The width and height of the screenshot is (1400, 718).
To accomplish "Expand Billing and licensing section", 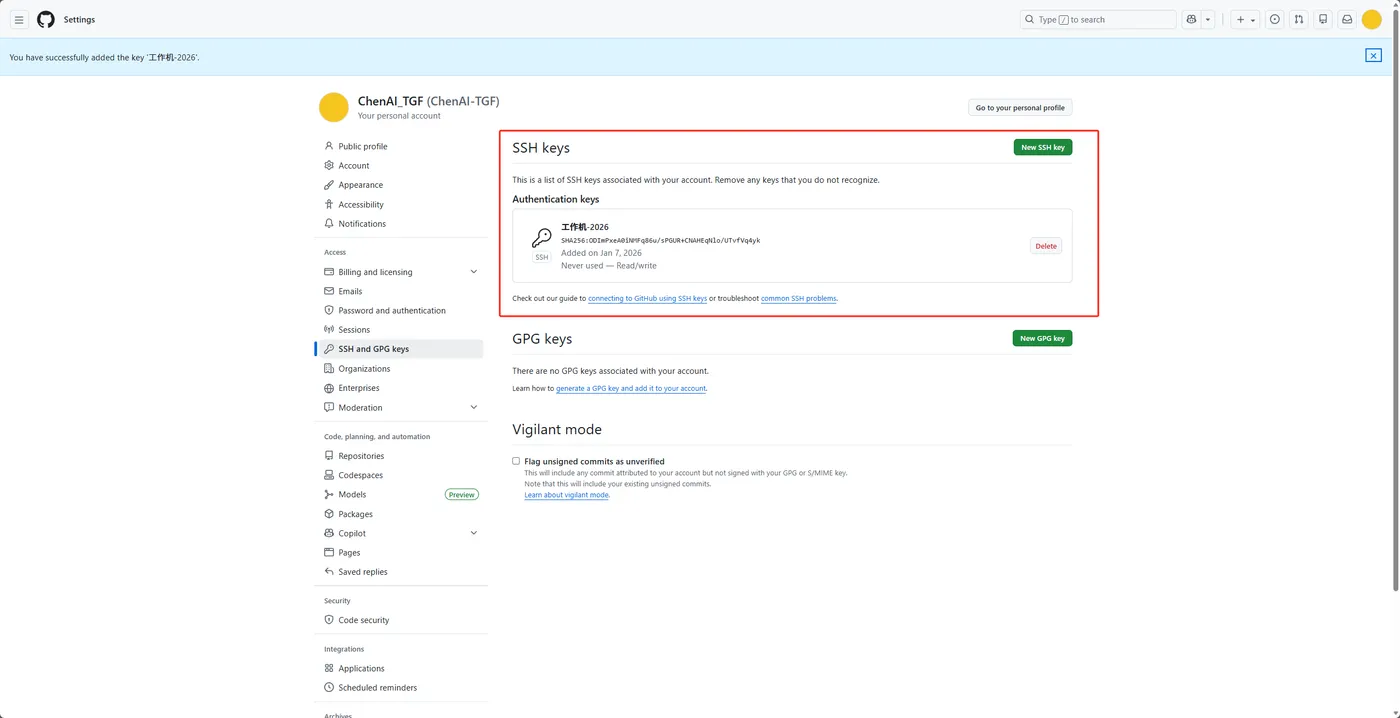I will (473, 272).
